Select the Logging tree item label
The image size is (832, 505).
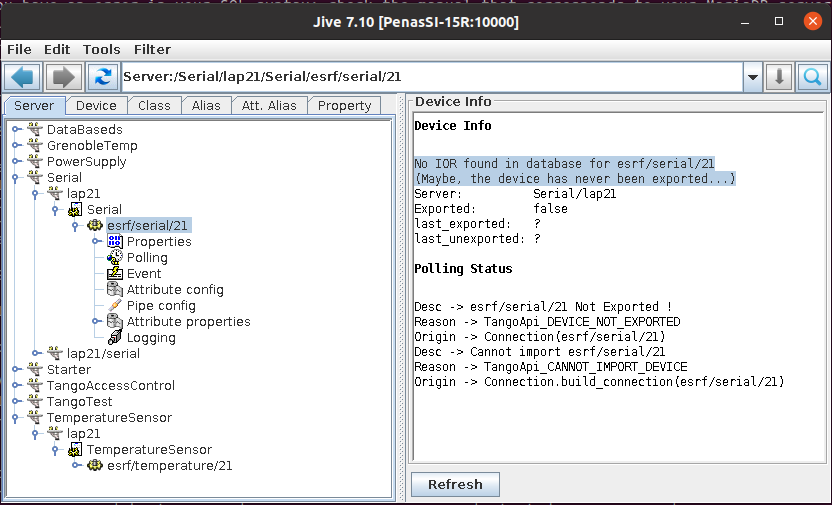[151, 337]
